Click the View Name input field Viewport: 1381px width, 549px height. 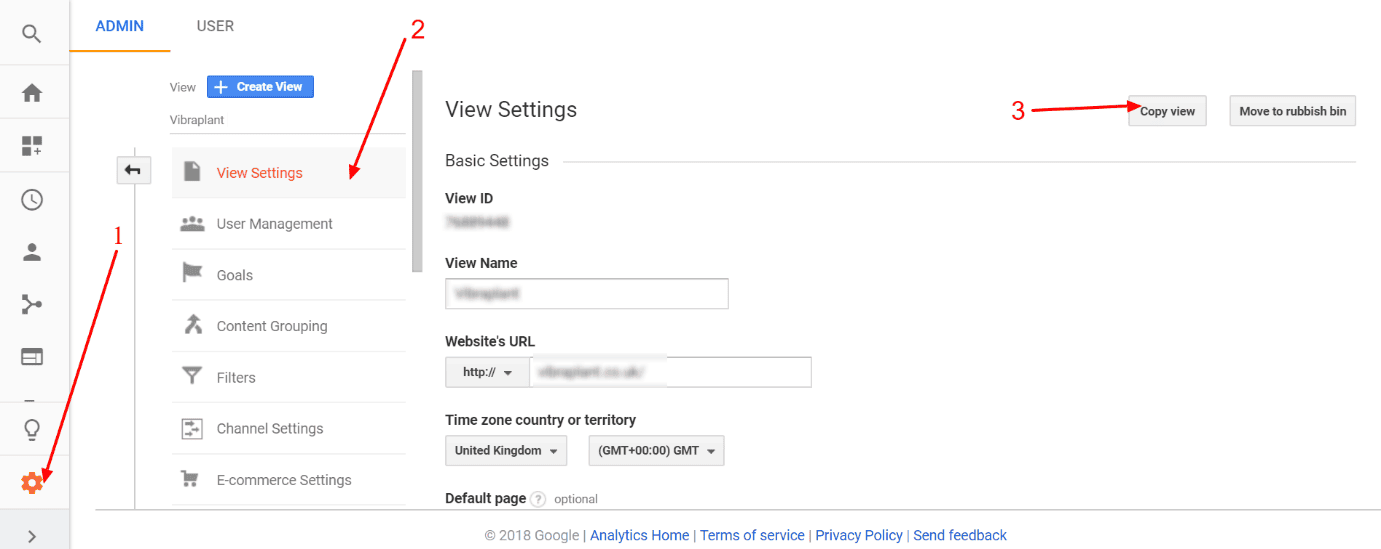[x=587, y=294]
